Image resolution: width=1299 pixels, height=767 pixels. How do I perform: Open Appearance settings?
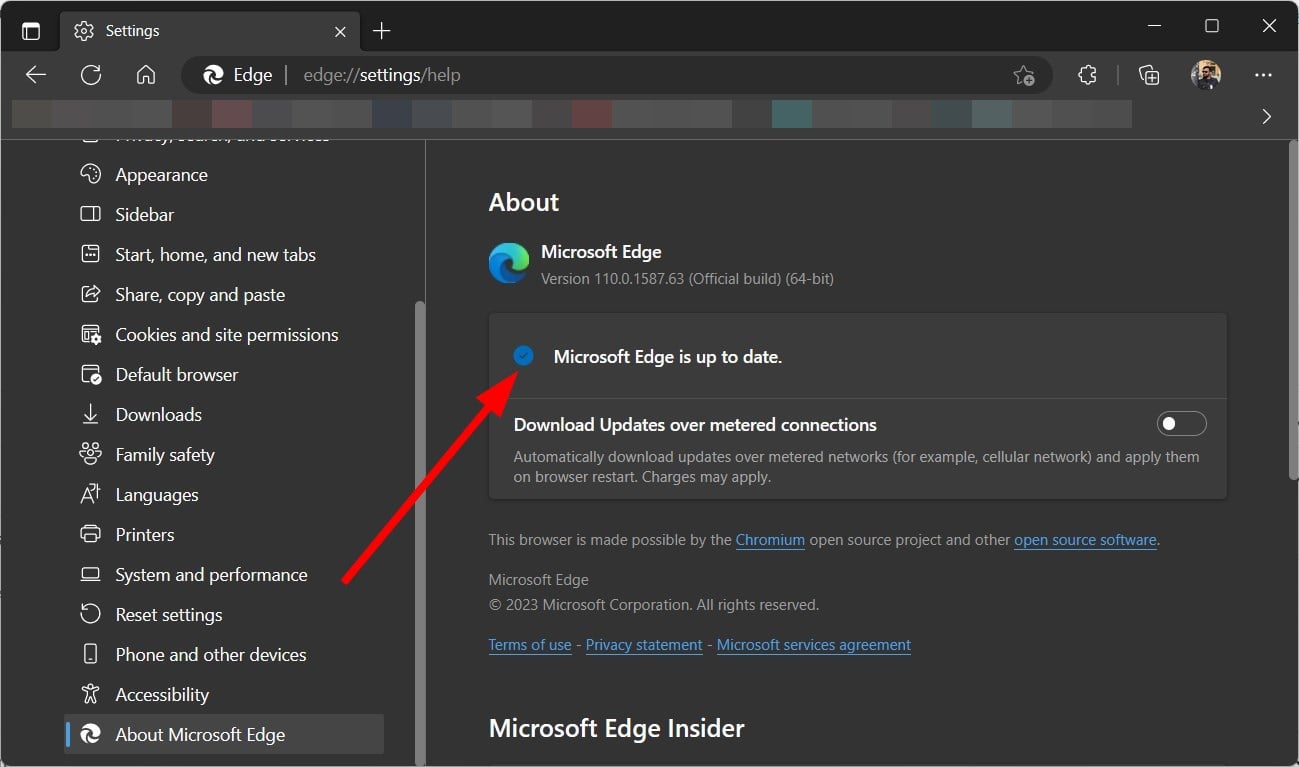pos(224,175)
